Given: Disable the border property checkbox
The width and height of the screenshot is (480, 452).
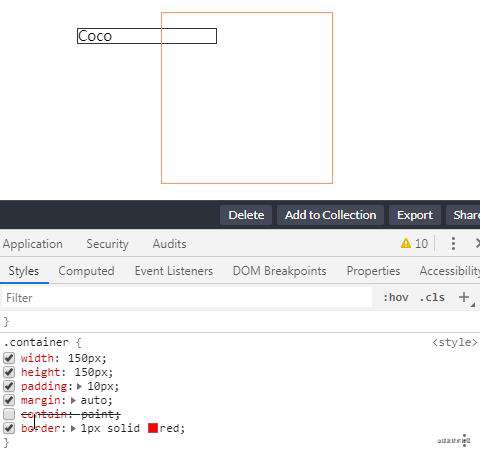Looking at the screenshot, I should tap(9, 428).
